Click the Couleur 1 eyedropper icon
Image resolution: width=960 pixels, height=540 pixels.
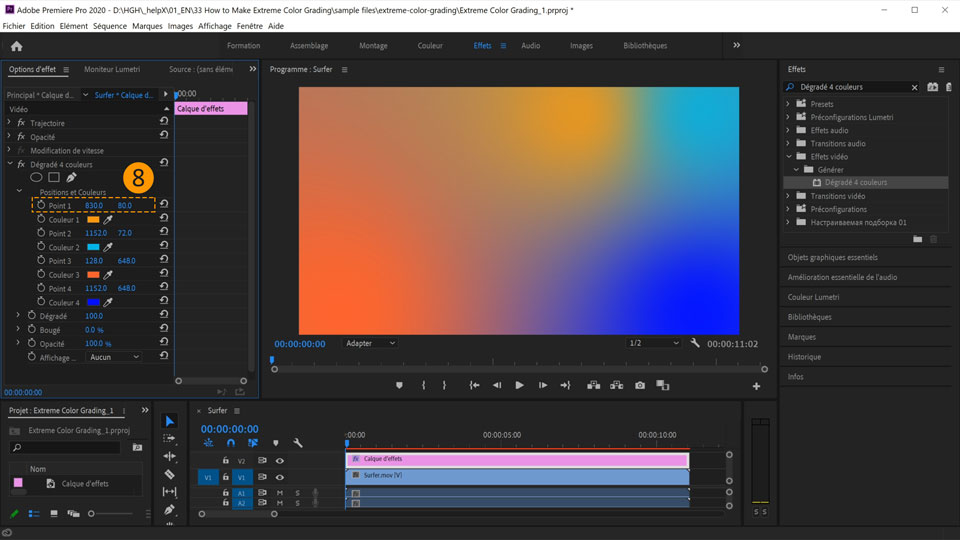coord(108,220)
